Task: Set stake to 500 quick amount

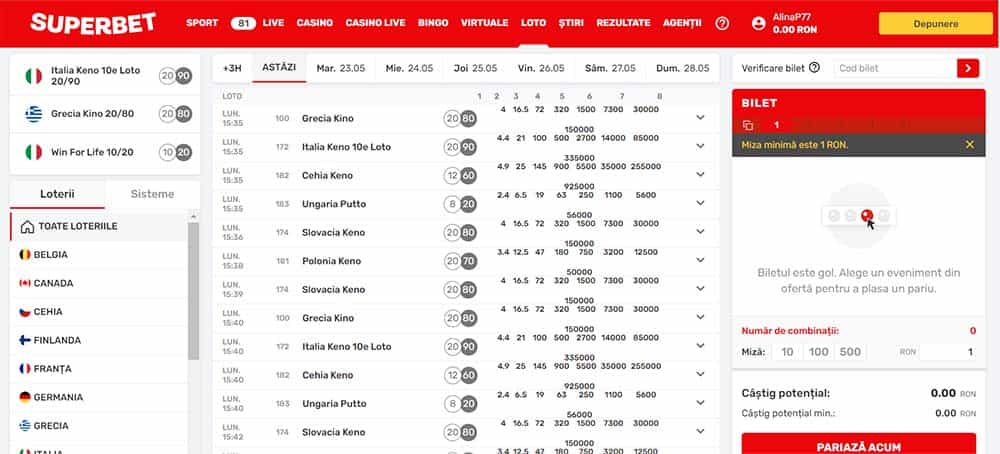Action: 850,352
